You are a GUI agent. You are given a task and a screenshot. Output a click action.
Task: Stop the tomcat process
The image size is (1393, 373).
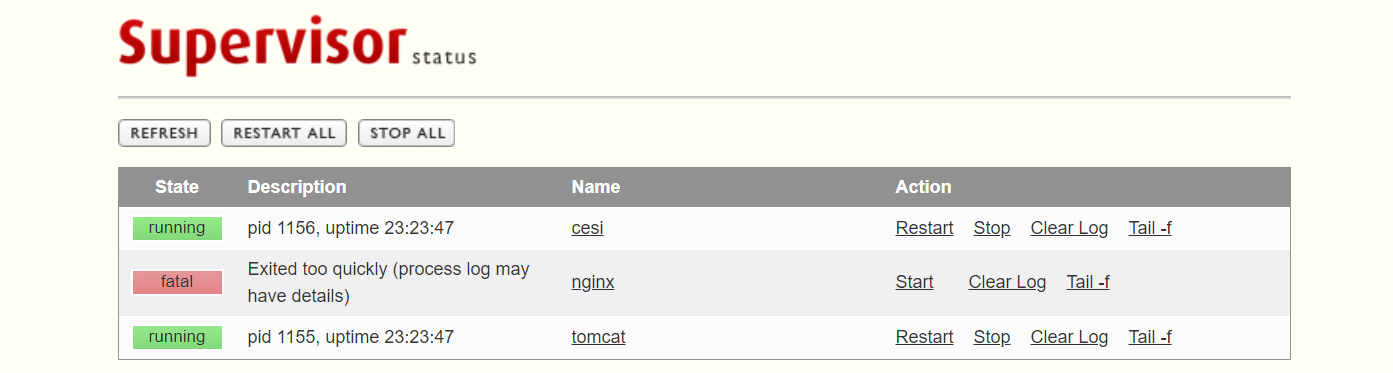[x=992, y=337]
